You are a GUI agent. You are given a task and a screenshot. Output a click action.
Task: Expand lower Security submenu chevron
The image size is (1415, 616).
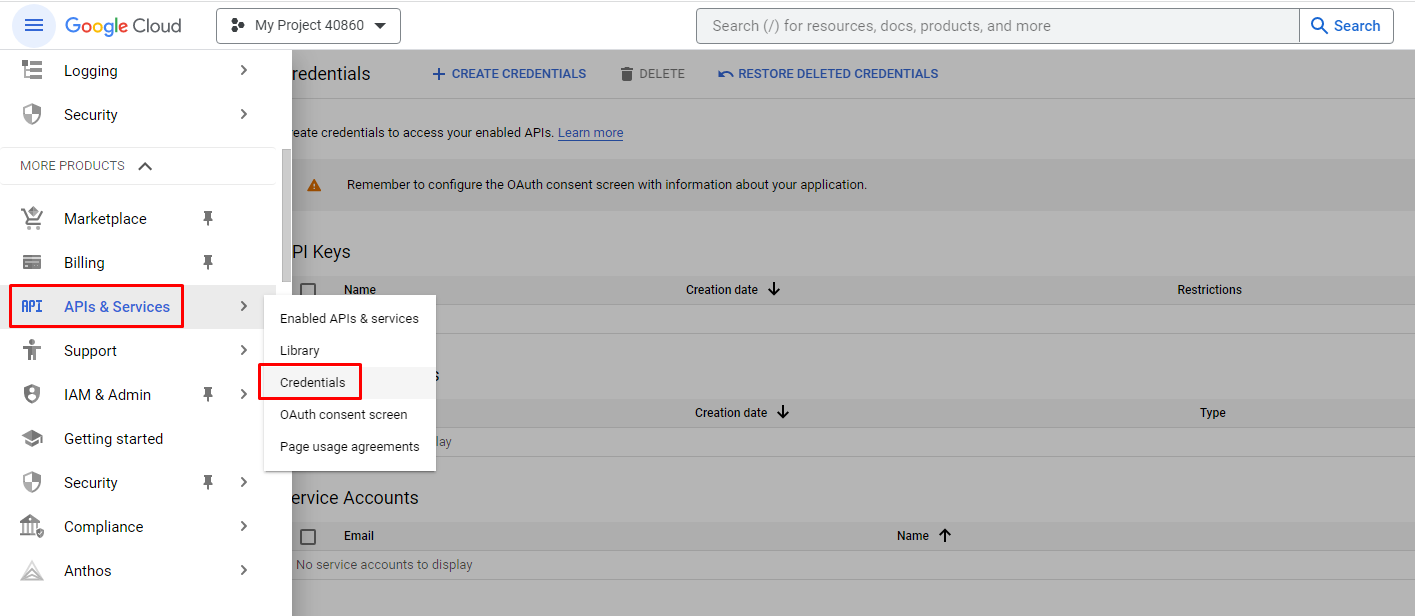point(244,482)
